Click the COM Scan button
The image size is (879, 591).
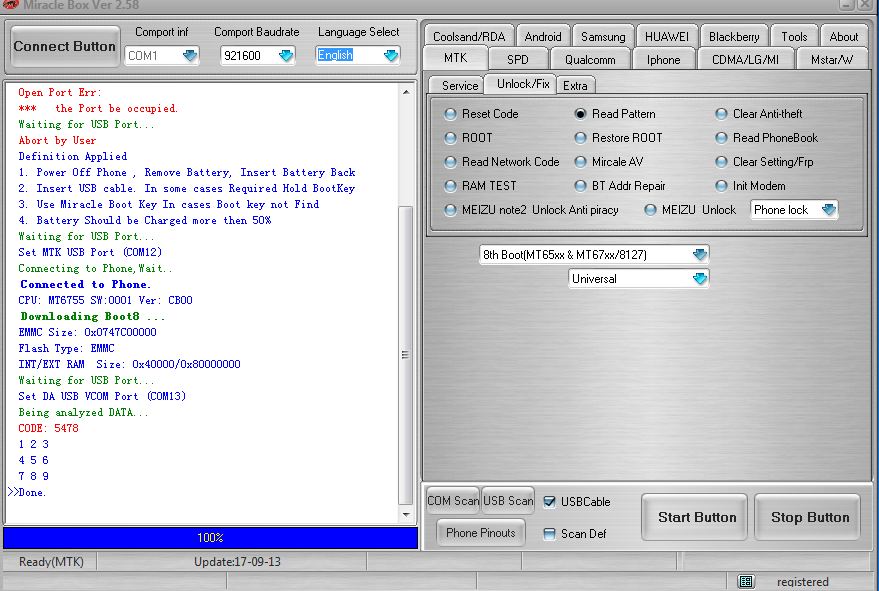point(453,501)
